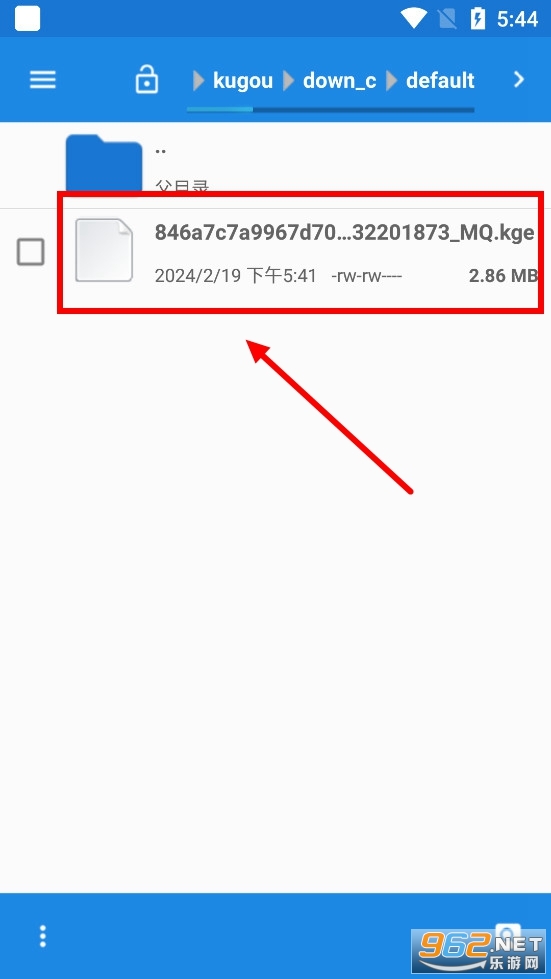Viewport: 551px width, 979px height.
Task: Click the triangle arrow before kugou
Action: pyautogui.click(x=199, y=81)
